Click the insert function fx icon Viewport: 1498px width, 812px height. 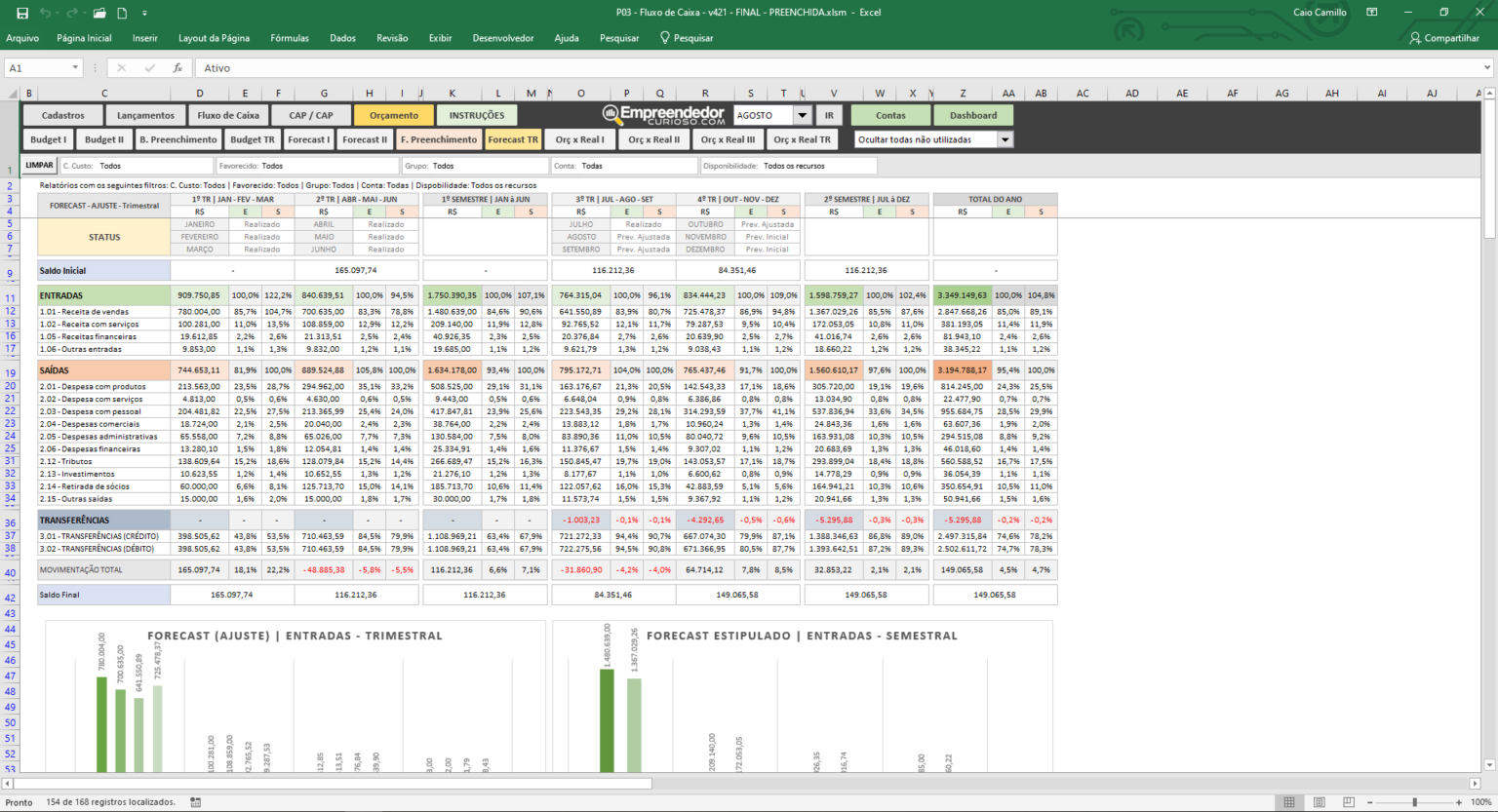177,68
